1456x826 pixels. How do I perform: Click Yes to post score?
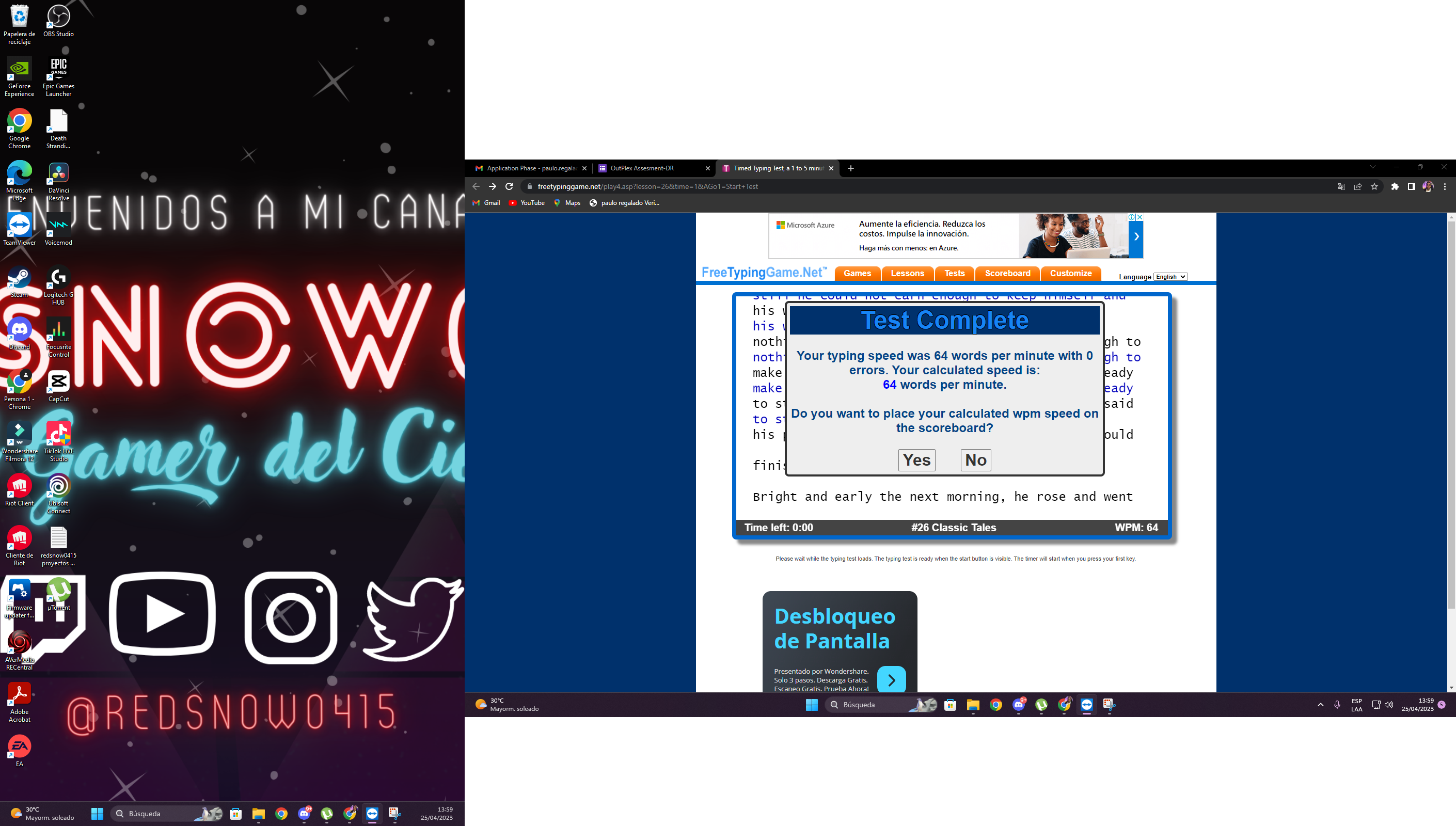[916, 460]
